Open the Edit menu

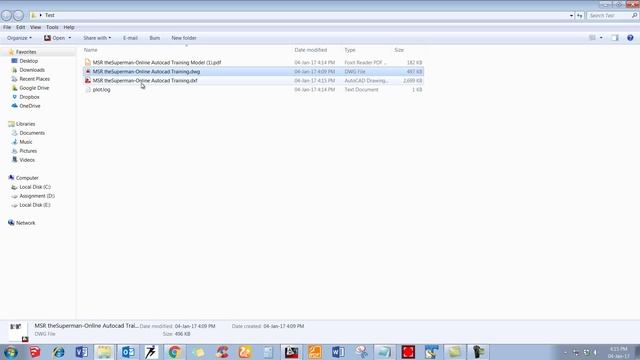[x=20, y=27]
